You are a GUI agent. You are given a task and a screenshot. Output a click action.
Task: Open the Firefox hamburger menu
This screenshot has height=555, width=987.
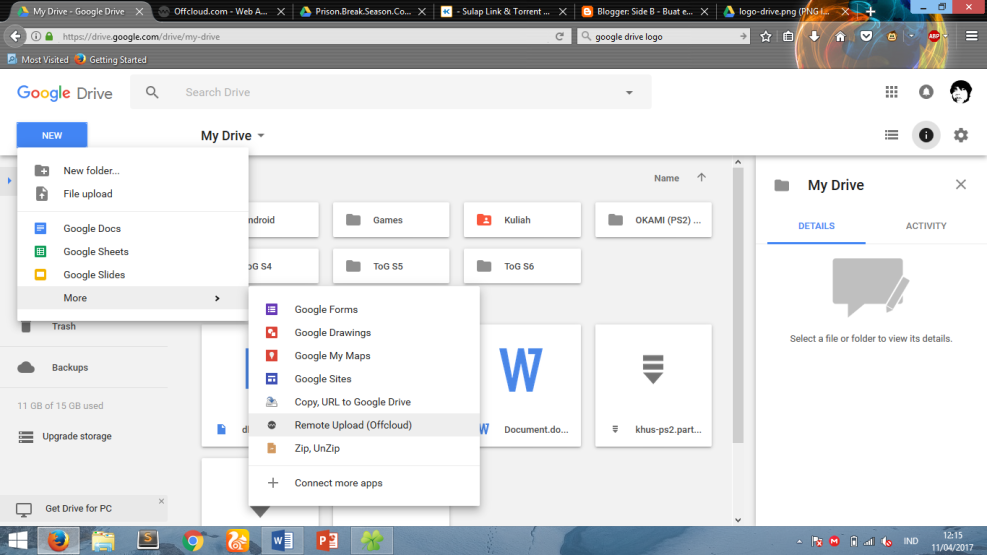[x=971, y=36]
